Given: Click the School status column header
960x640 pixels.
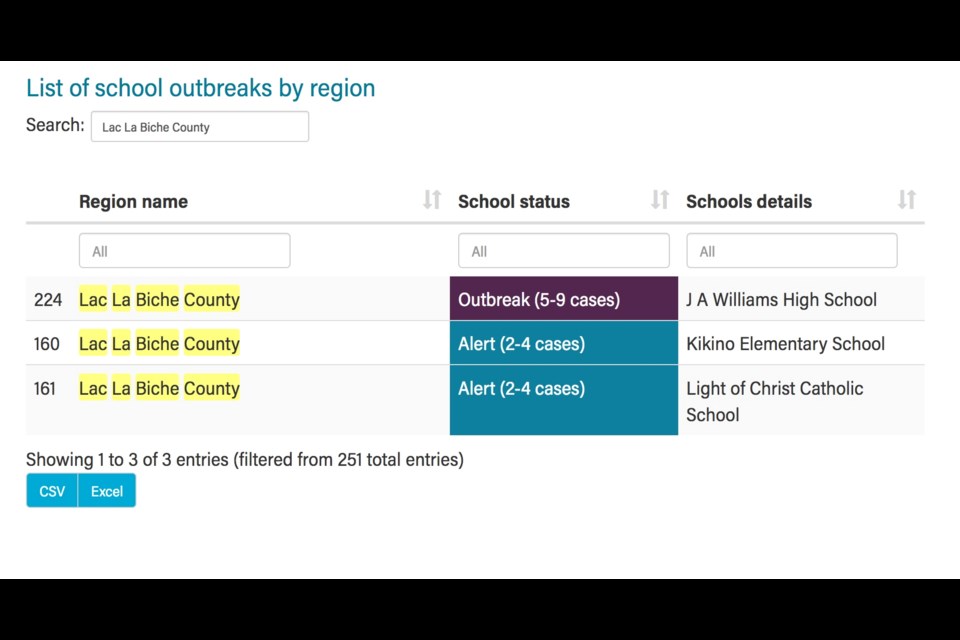Looking at the screenshot, I should (514, 201).
